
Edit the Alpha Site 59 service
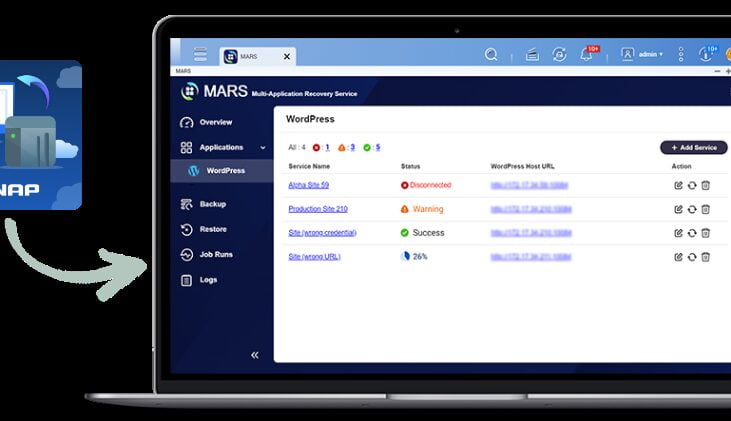[678, 186]
